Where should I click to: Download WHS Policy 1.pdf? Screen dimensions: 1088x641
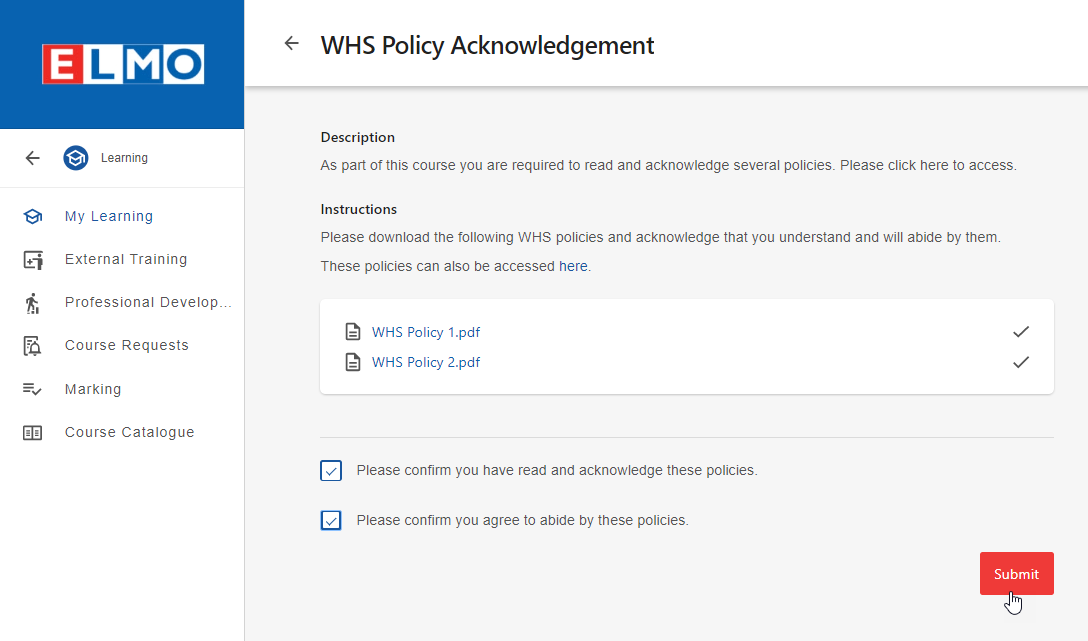pos(425,332)
